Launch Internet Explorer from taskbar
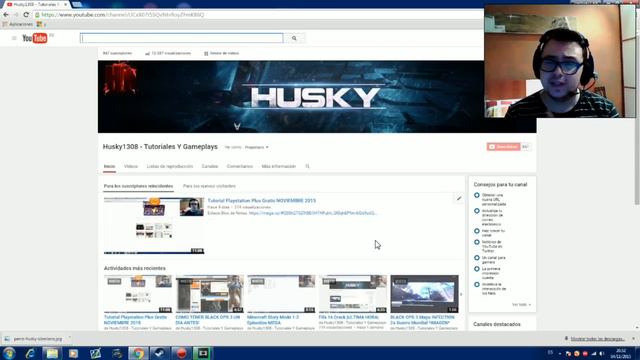The image size is (640, 360). pos(31,353)
